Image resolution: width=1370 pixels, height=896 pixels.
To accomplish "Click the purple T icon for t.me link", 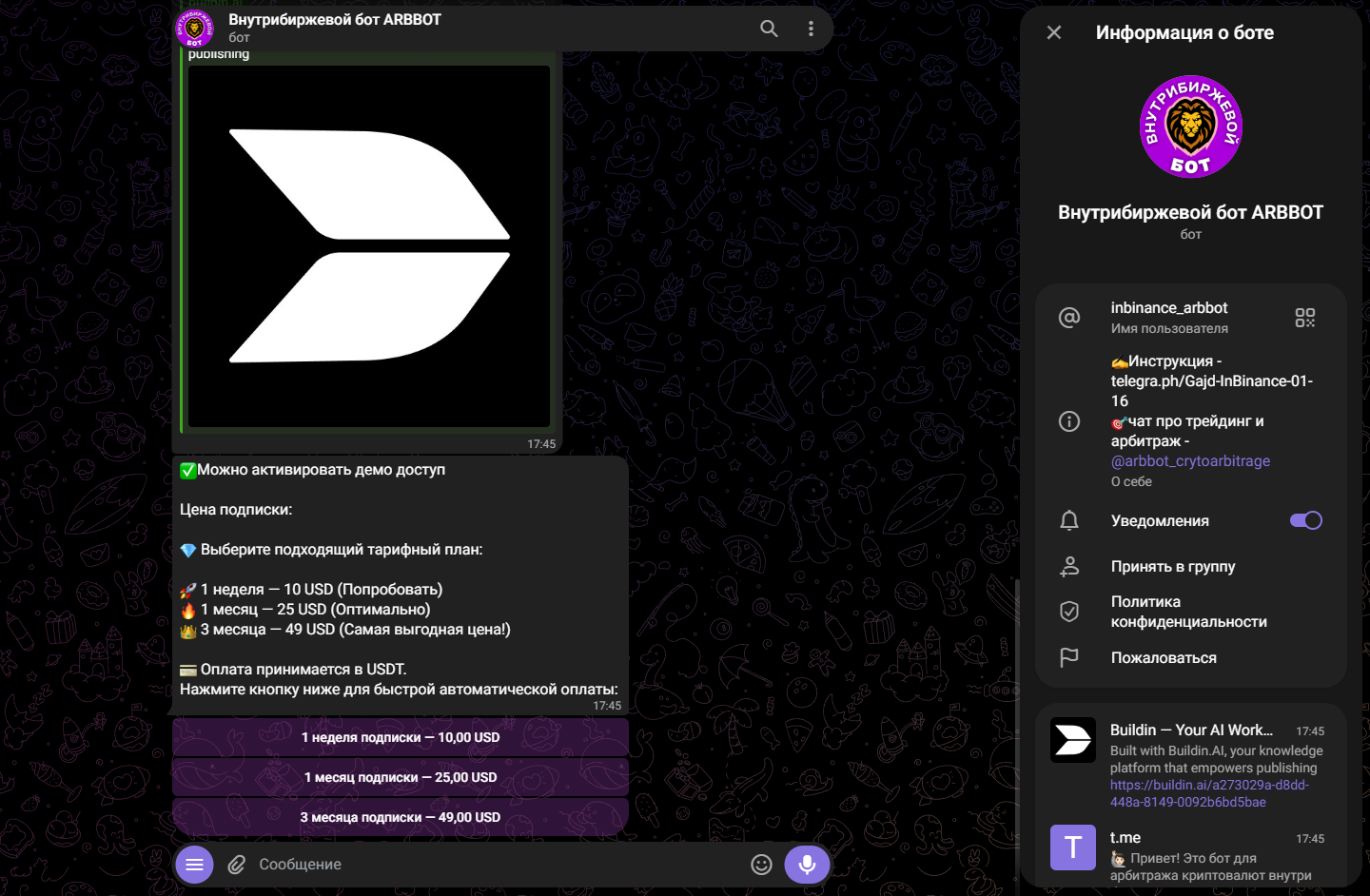I will click(1073, 847).
